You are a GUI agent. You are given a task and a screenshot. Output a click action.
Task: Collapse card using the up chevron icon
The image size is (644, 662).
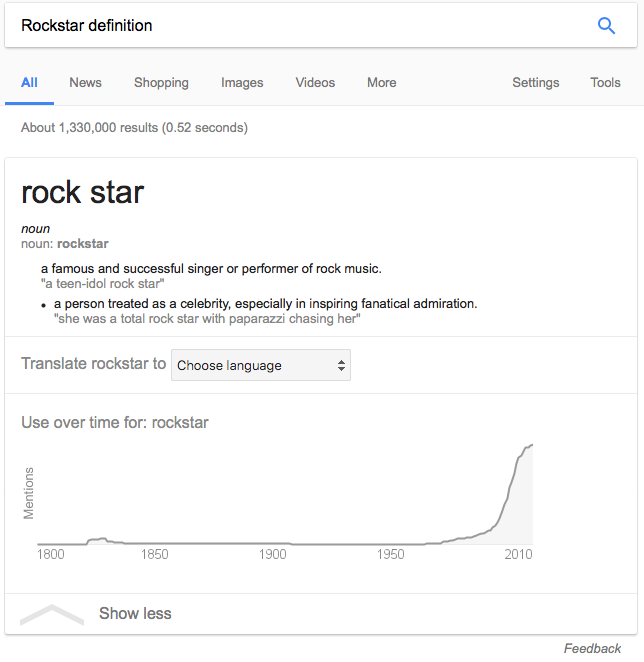pos(51,615)
